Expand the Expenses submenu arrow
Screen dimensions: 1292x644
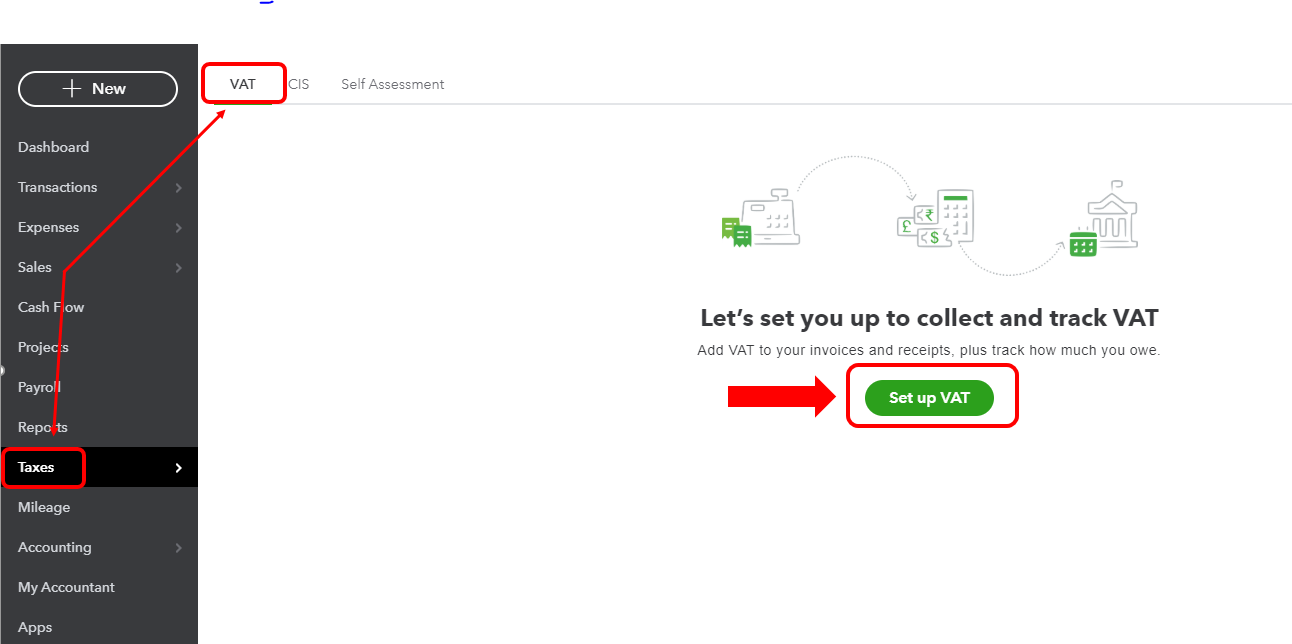(179, 228)
